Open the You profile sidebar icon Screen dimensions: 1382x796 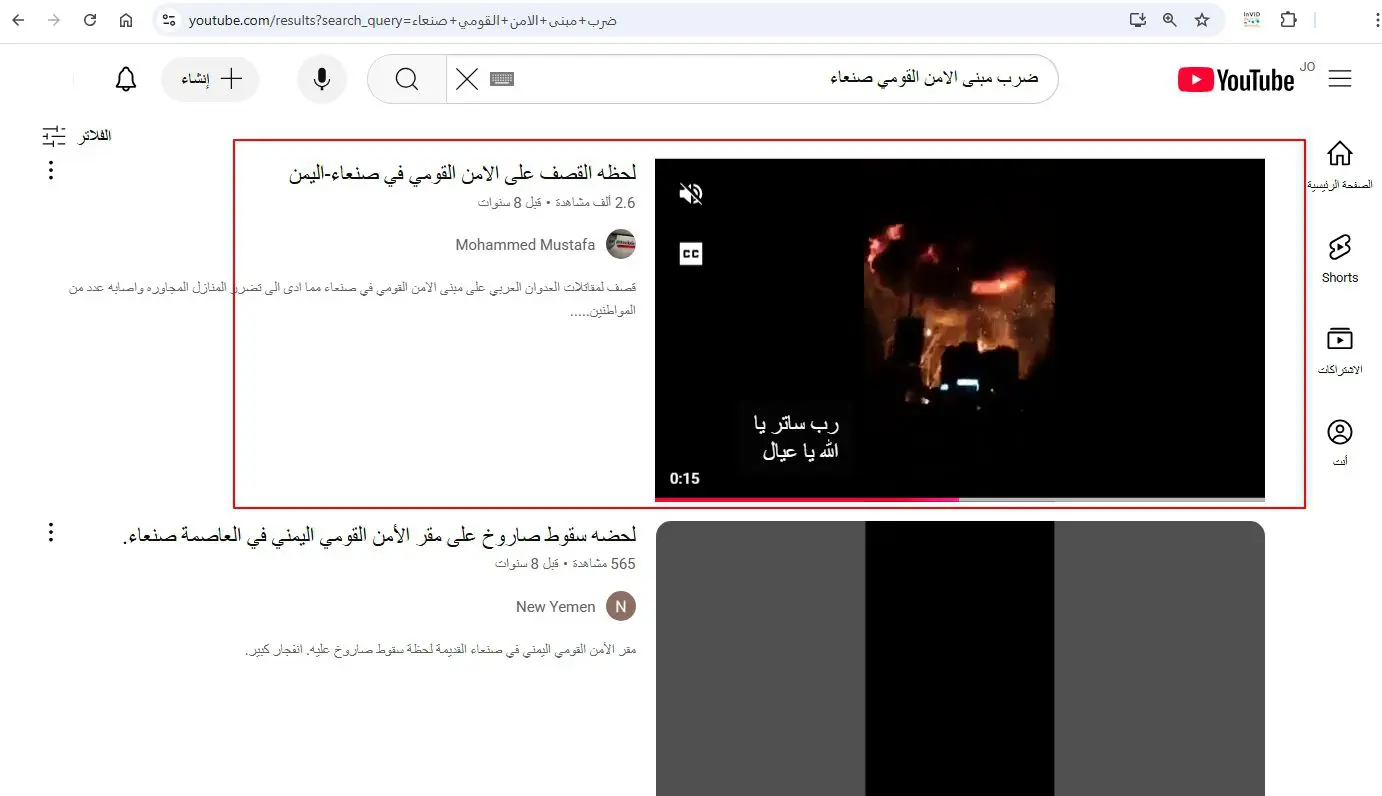(x=1340, y=442)
